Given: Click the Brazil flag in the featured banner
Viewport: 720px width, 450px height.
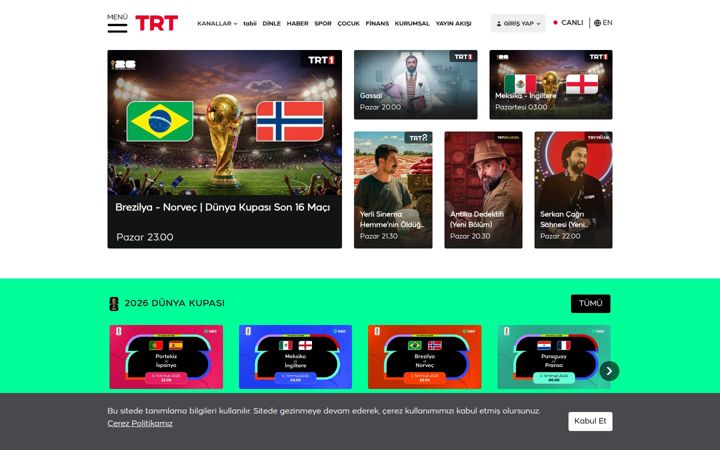Looking at the screenshot, I should point(160,121).
